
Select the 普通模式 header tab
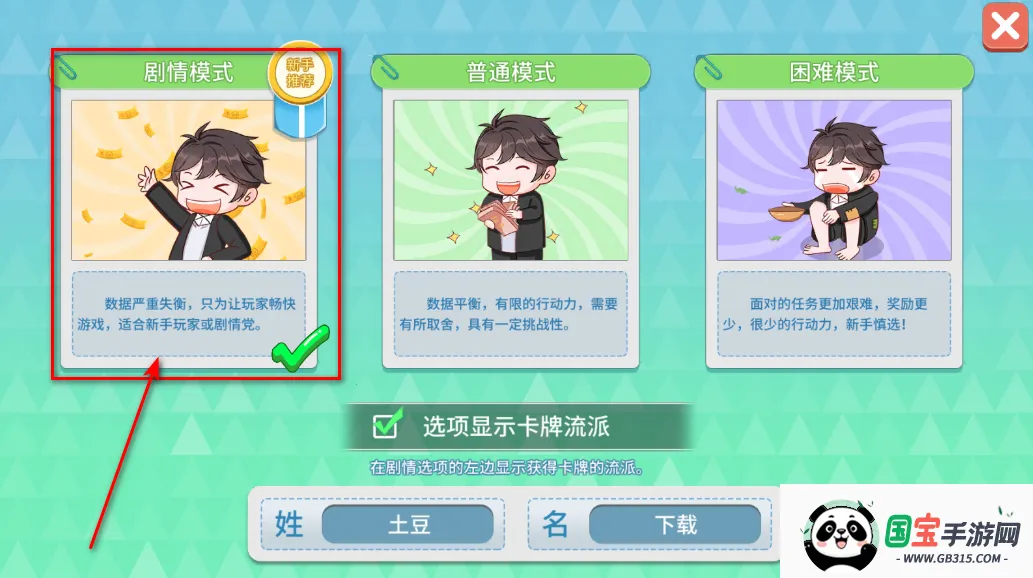point(511,72)
